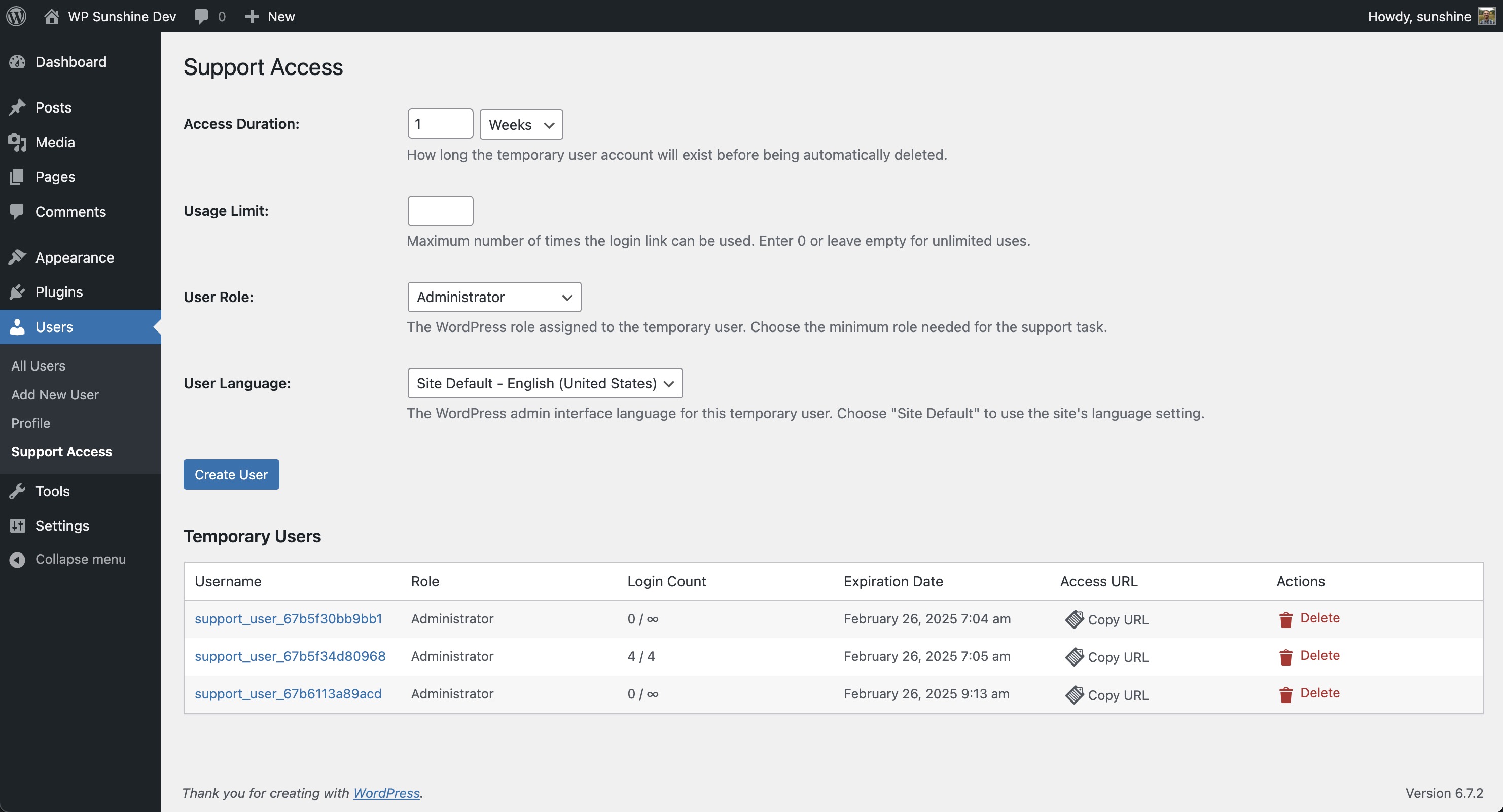
Task: Click the Dashboard gauge icon in sidebar
Action: 18,62
